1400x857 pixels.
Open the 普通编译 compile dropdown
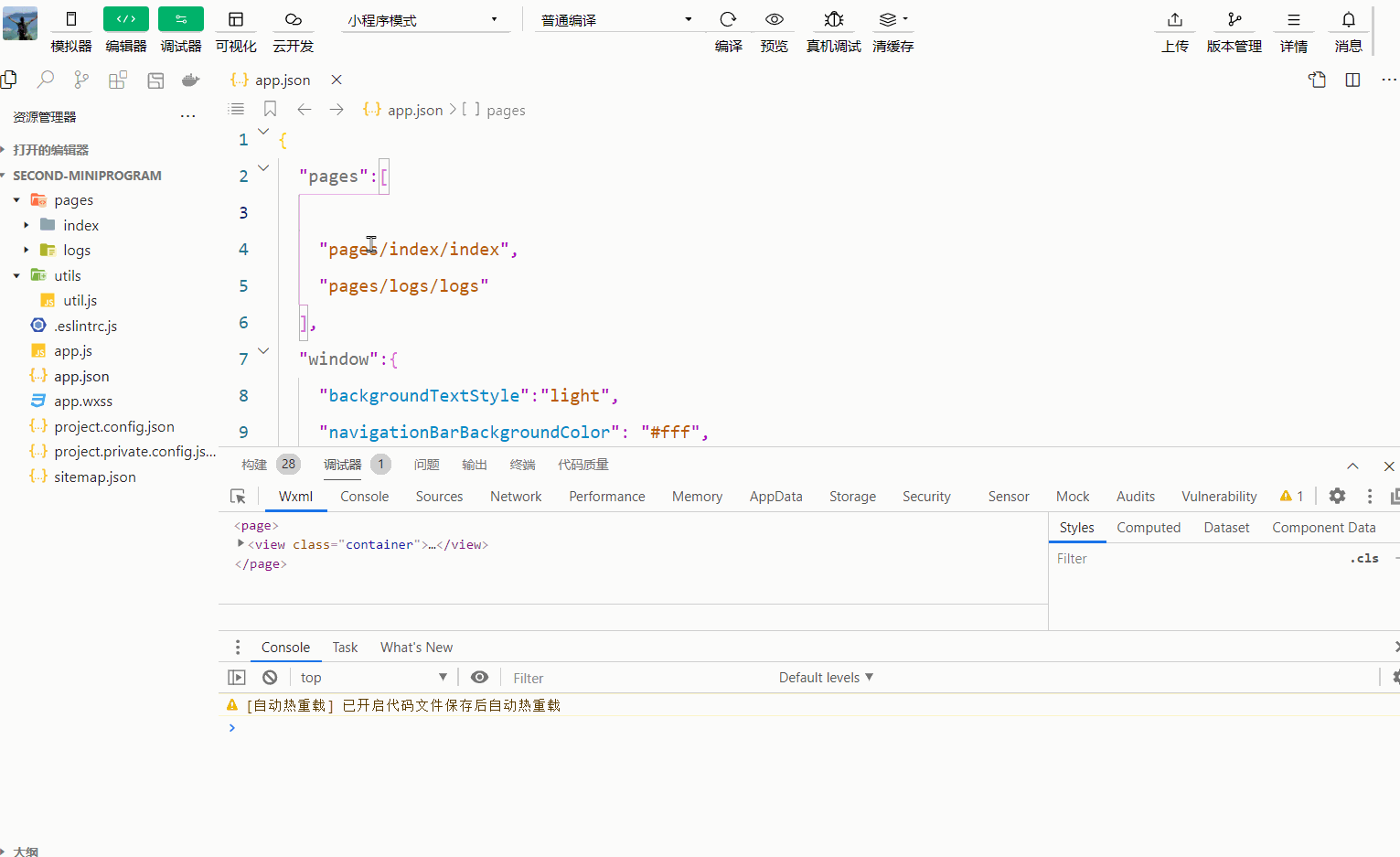tap(616, 20)
